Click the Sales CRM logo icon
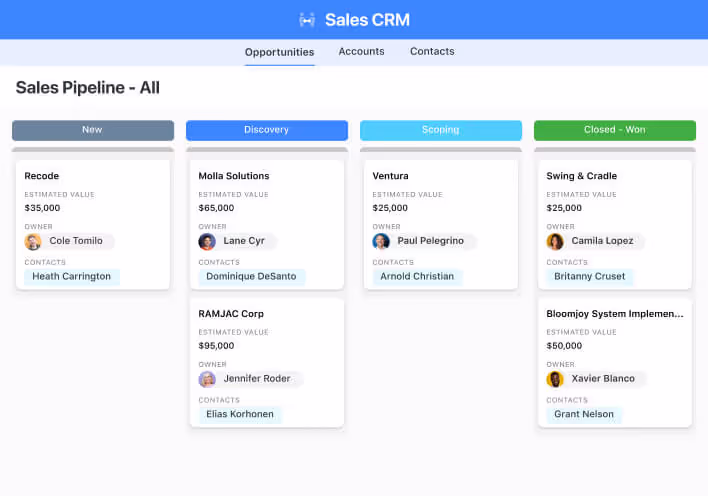708x496 pixels. coord(307,20)
